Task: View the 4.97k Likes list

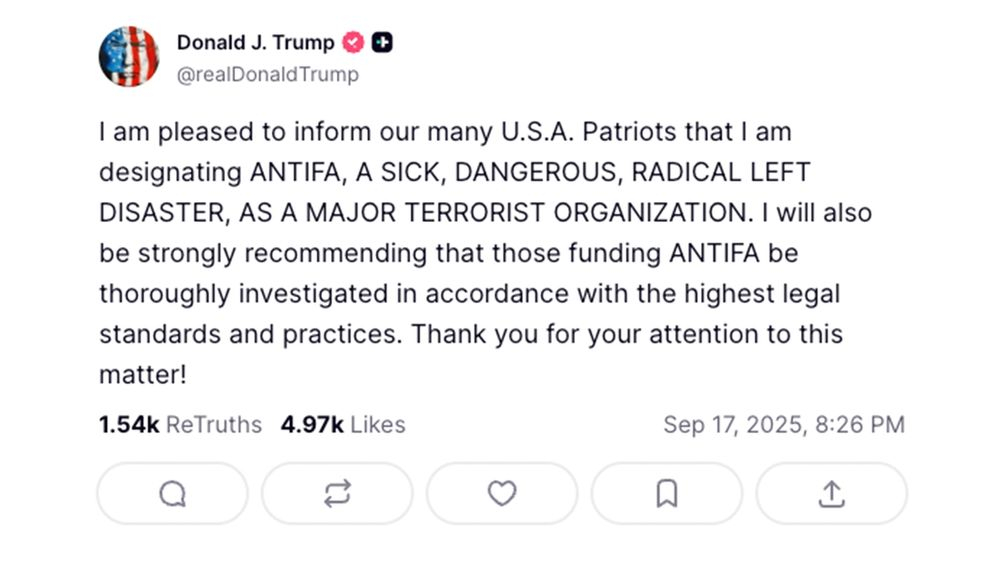Action: pos(343,425)
